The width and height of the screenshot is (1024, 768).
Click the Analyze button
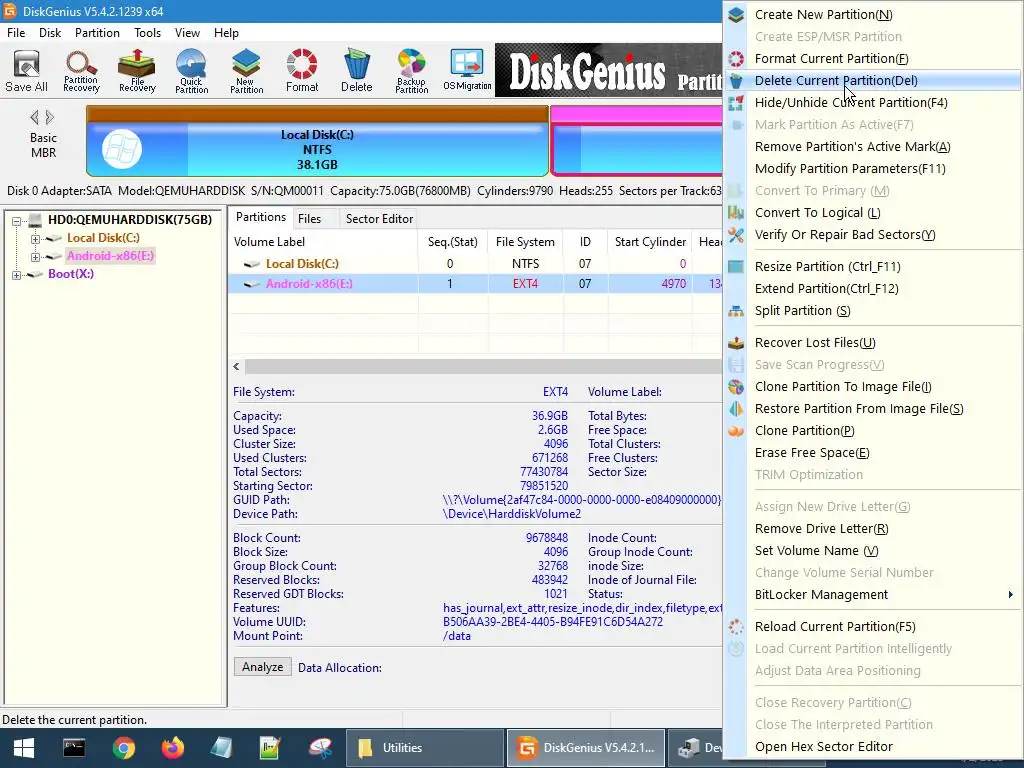(x=263, y=667)
